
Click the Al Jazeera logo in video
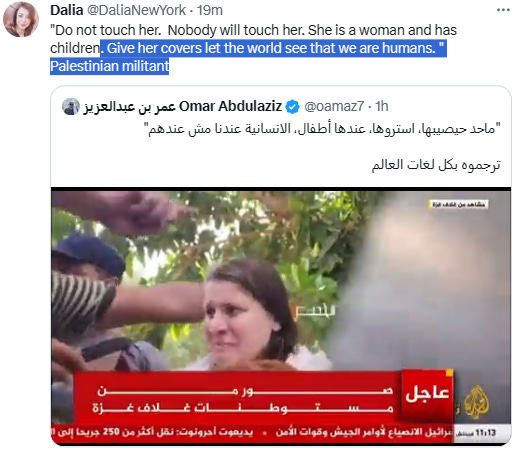click(477, 403)
